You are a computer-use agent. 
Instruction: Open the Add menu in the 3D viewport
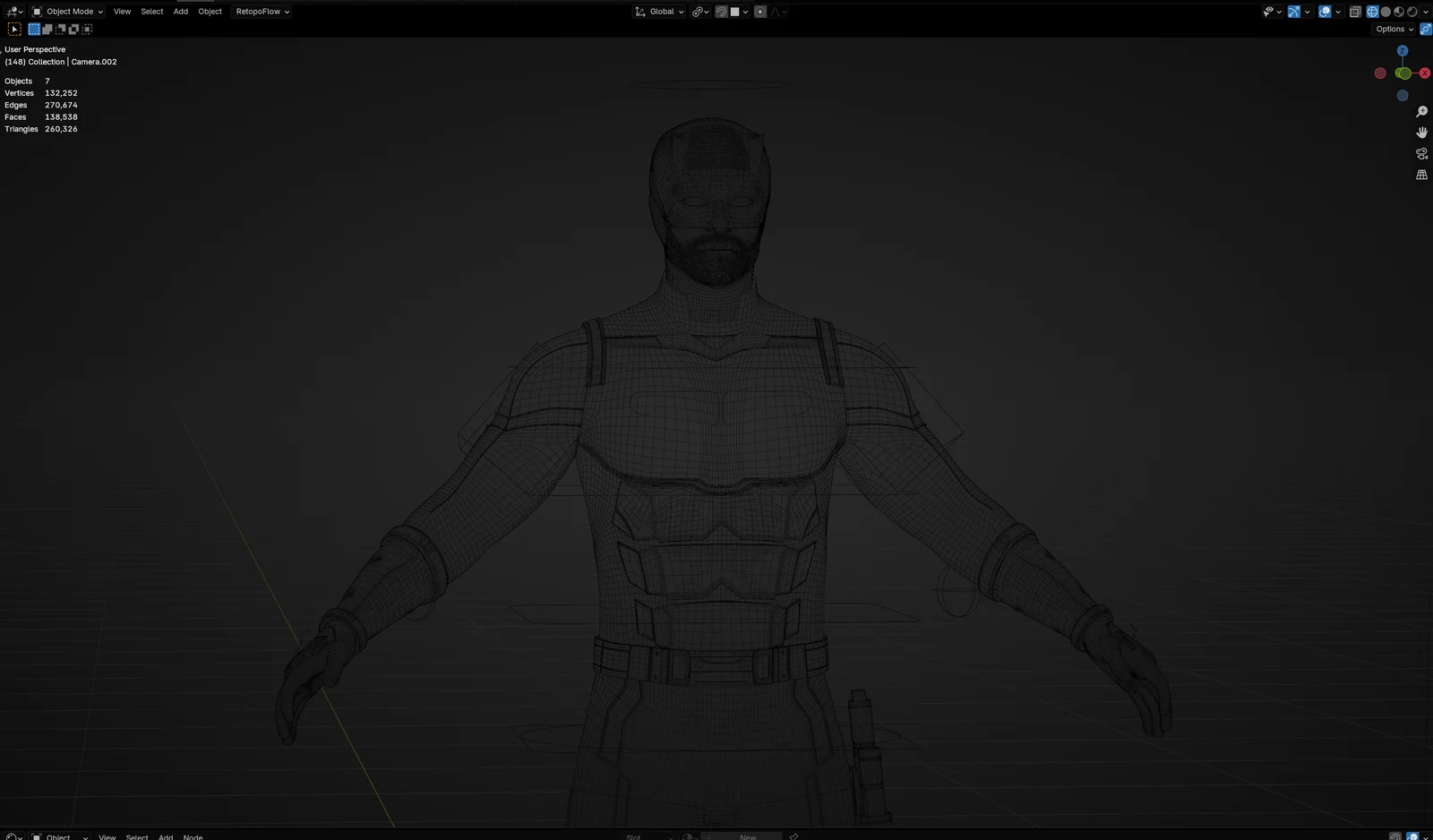click(180, 11)
